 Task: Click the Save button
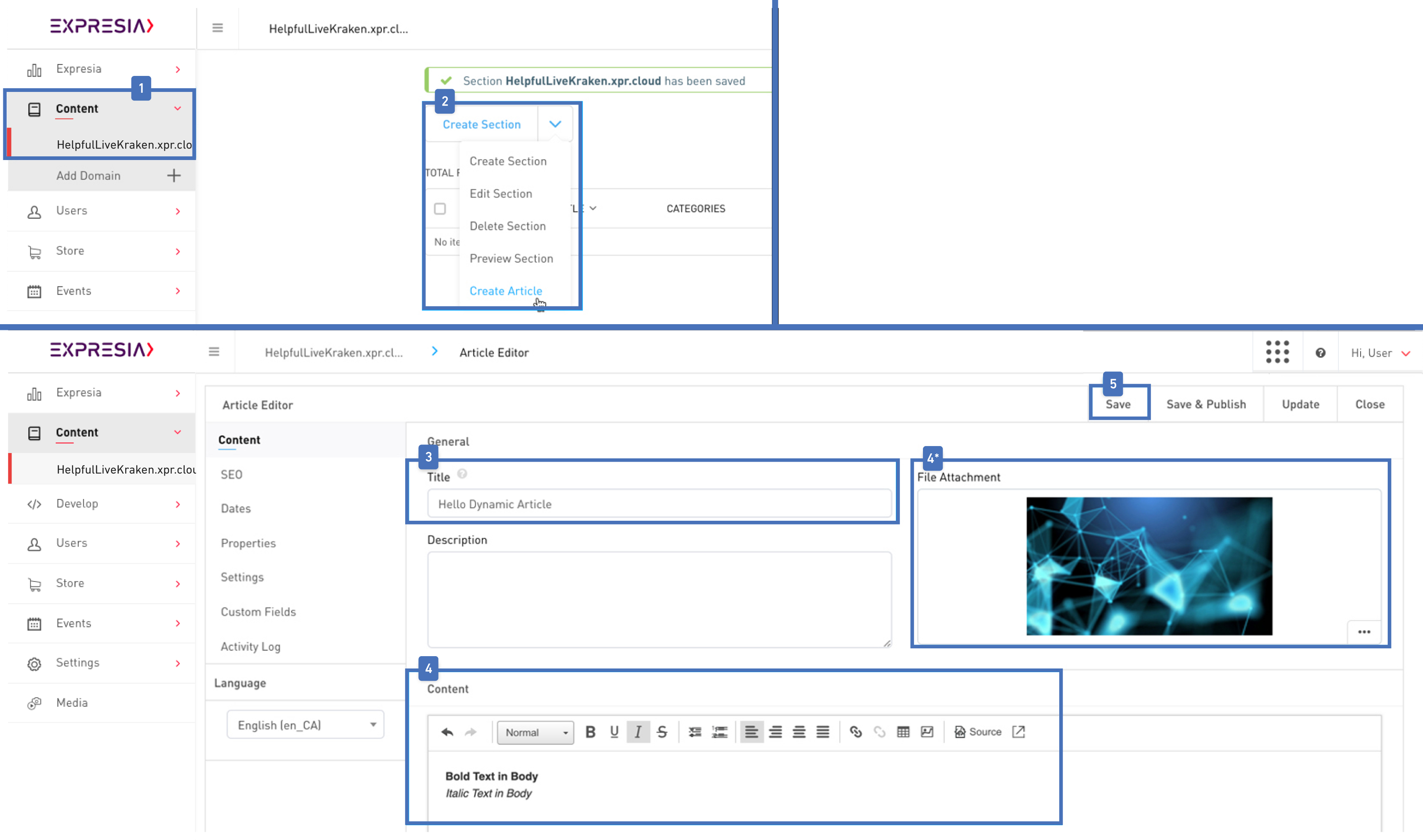(x=1118, y=403)
